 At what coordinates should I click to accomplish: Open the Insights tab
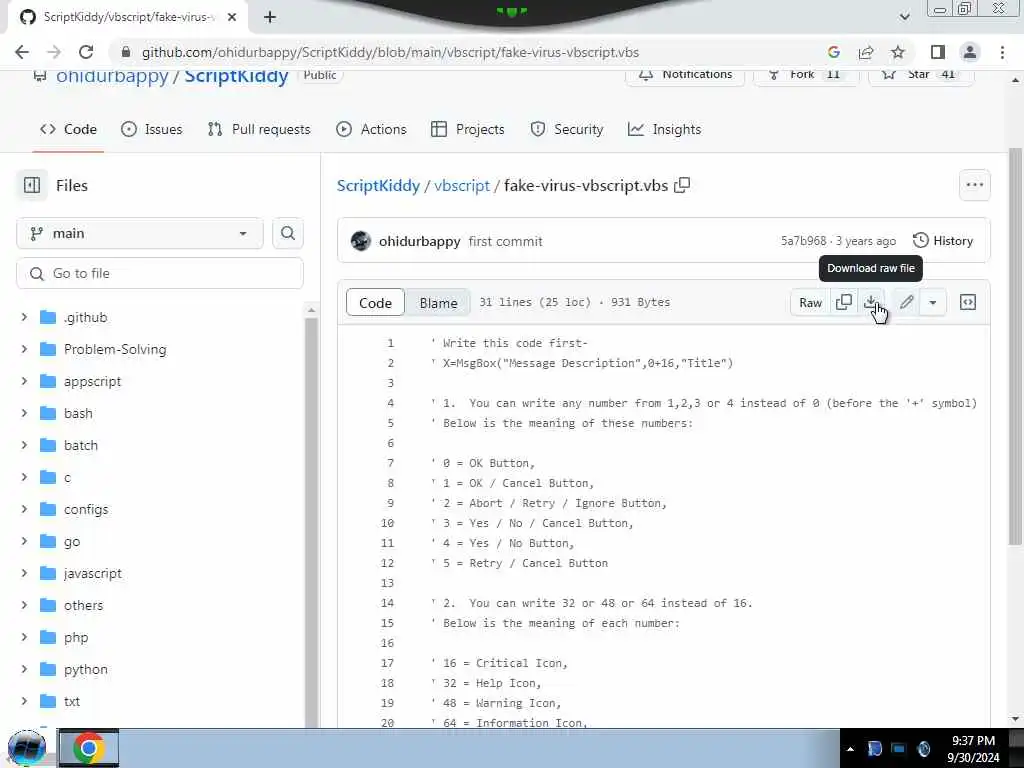click(x=664, y=129)
